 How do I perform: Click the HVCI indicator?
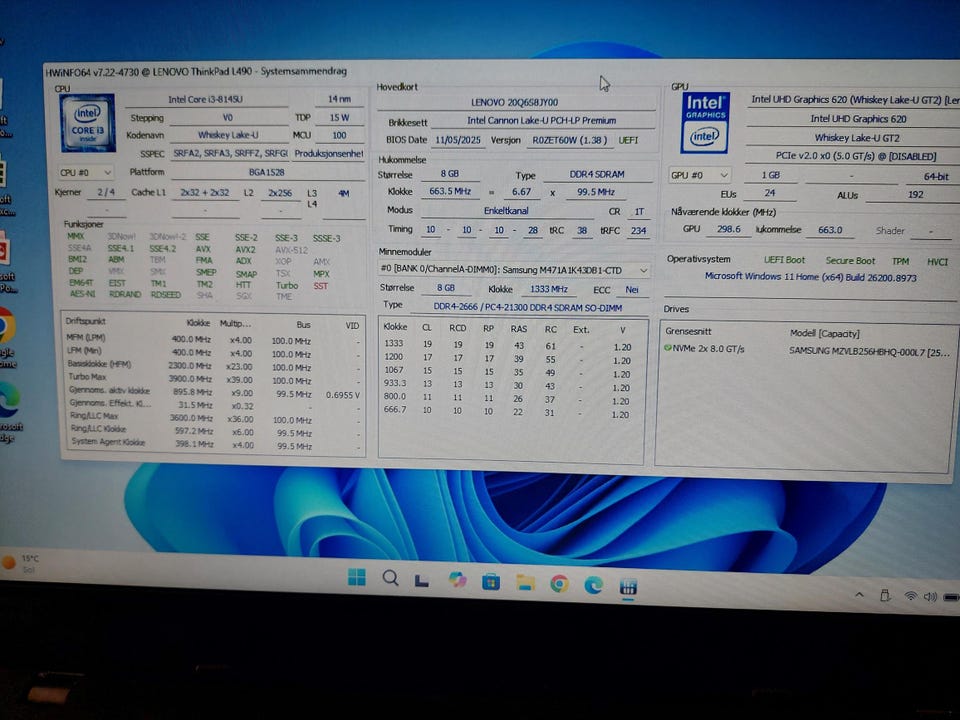point(937,262)
